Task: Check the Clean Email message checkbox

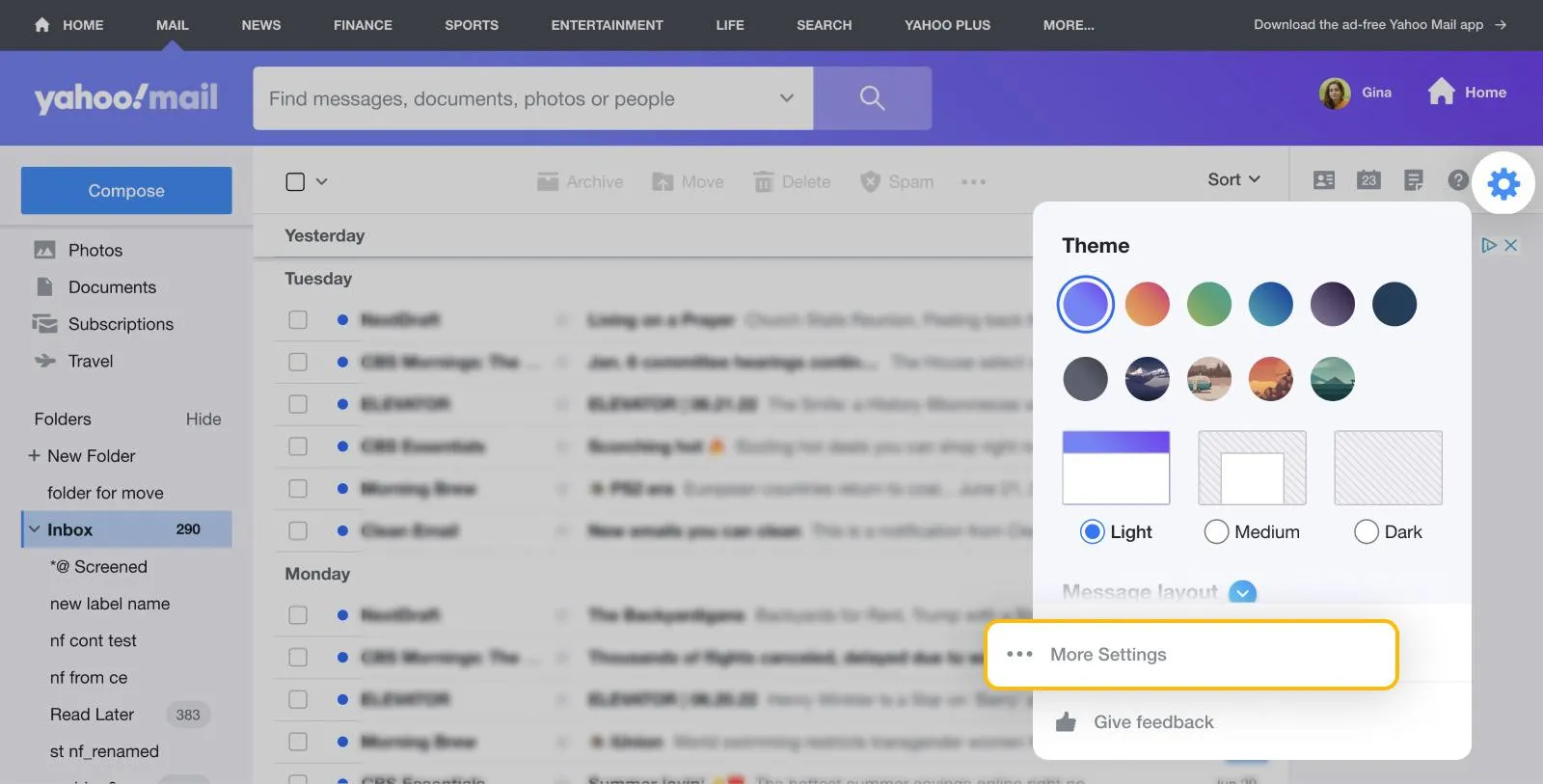Action: (x=298, y=531)
